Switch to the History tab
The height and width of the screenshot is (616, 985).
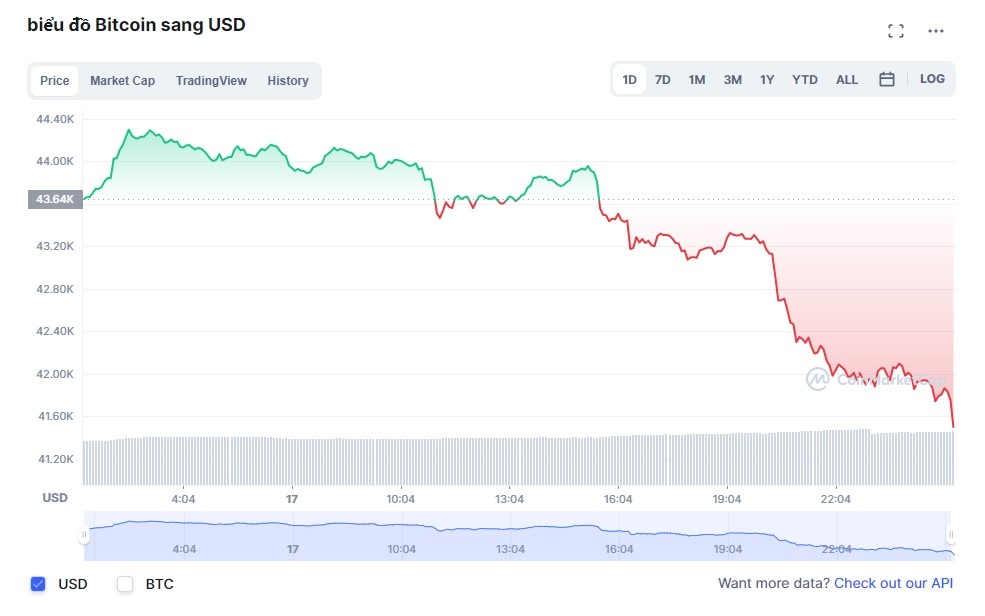(x=288, y=81)
